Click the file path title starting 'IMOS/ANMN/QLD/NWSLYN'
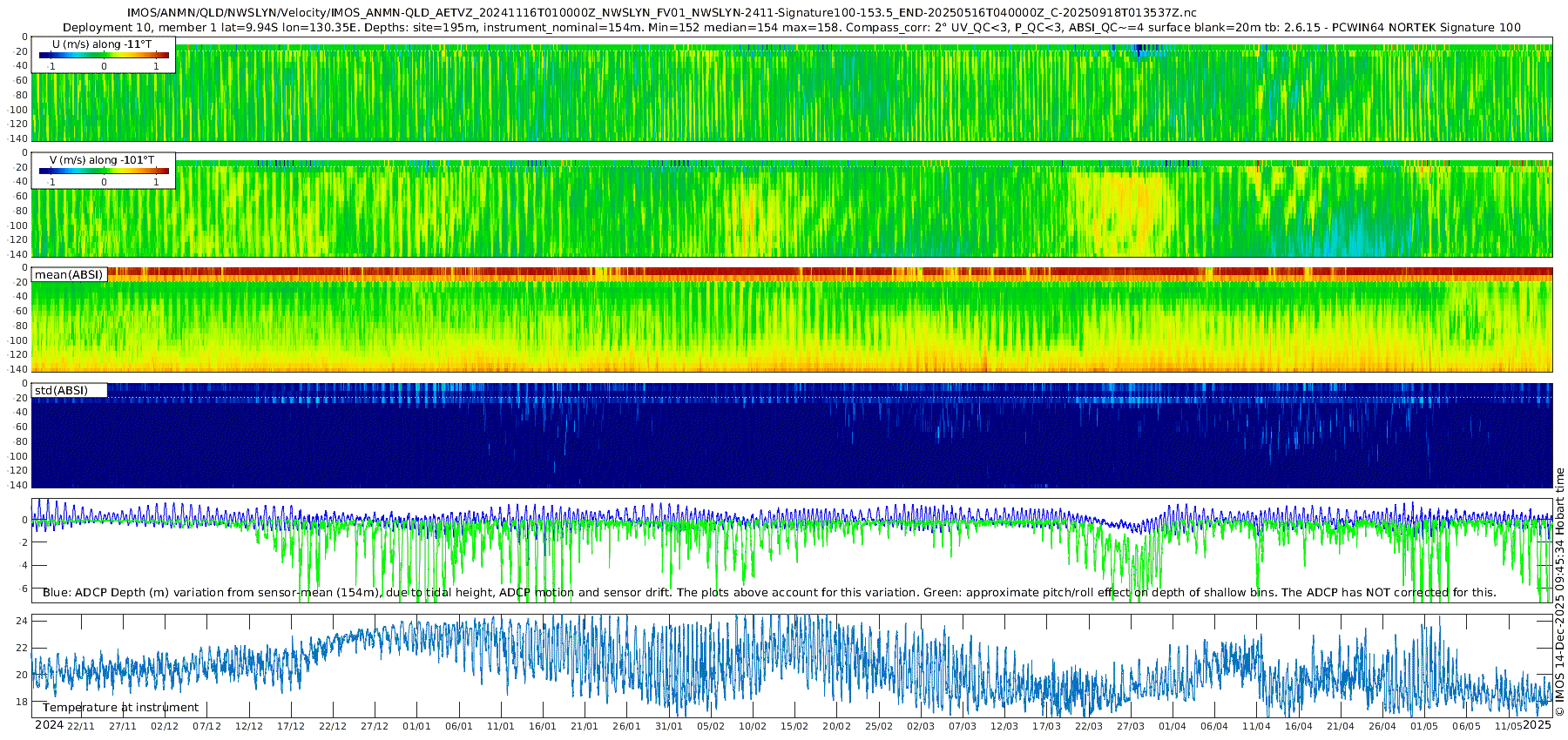Screen dimensions: 1568x740 pyautogui.click(x=662, y=12)
